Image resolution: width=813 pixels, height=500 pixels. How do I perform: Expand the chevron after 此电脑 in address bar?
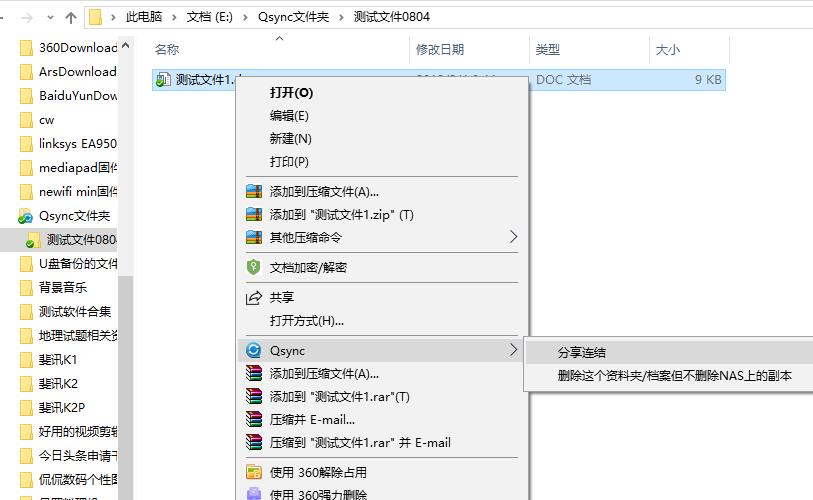click(x=175, y=17)
